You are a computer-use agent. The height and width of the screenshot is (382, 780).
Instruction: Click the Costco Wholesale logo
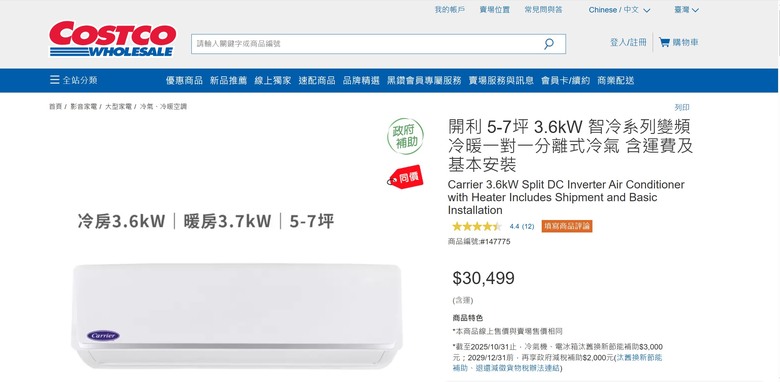point(112,39)
